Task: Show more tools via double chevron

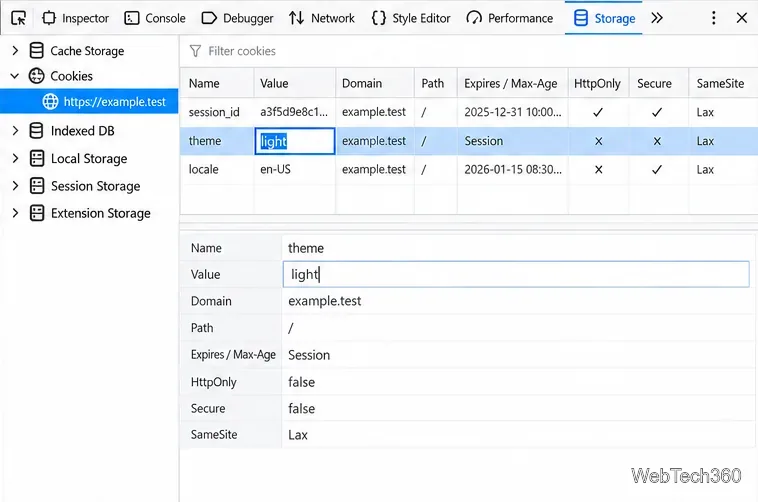Action: pos(656,18)
